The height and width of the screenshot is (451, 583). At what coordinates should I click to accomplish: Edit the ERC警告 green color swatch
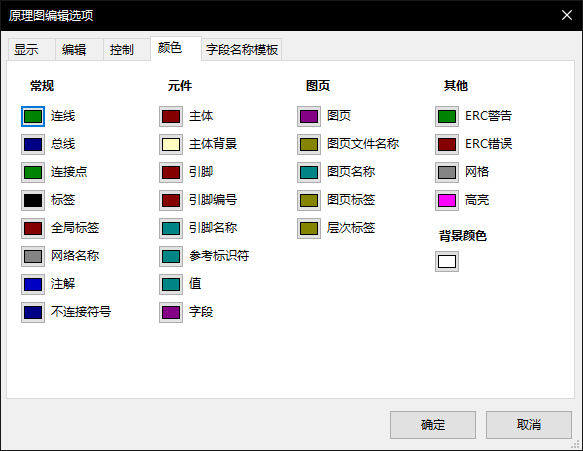[x=447, y=116]
